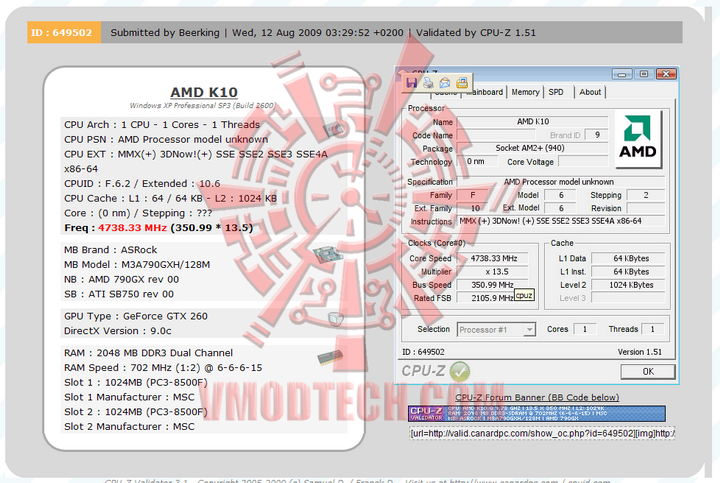Click the AMD logo in Processor group
The width and height of the screenshot is (720, 483).
click(637, 138)
